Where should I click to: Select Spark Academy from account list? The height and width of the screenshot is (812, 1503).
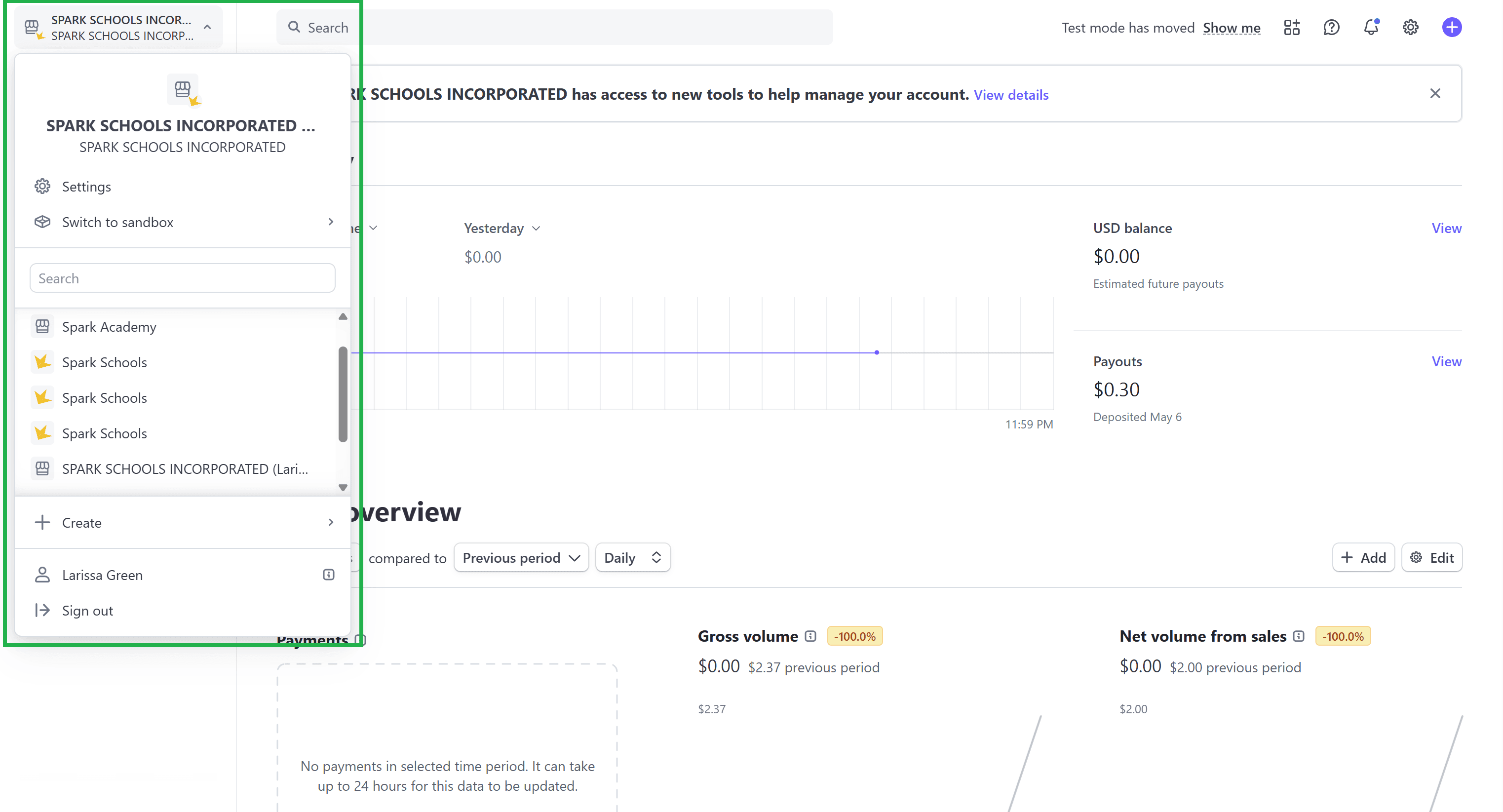(109, 327)
